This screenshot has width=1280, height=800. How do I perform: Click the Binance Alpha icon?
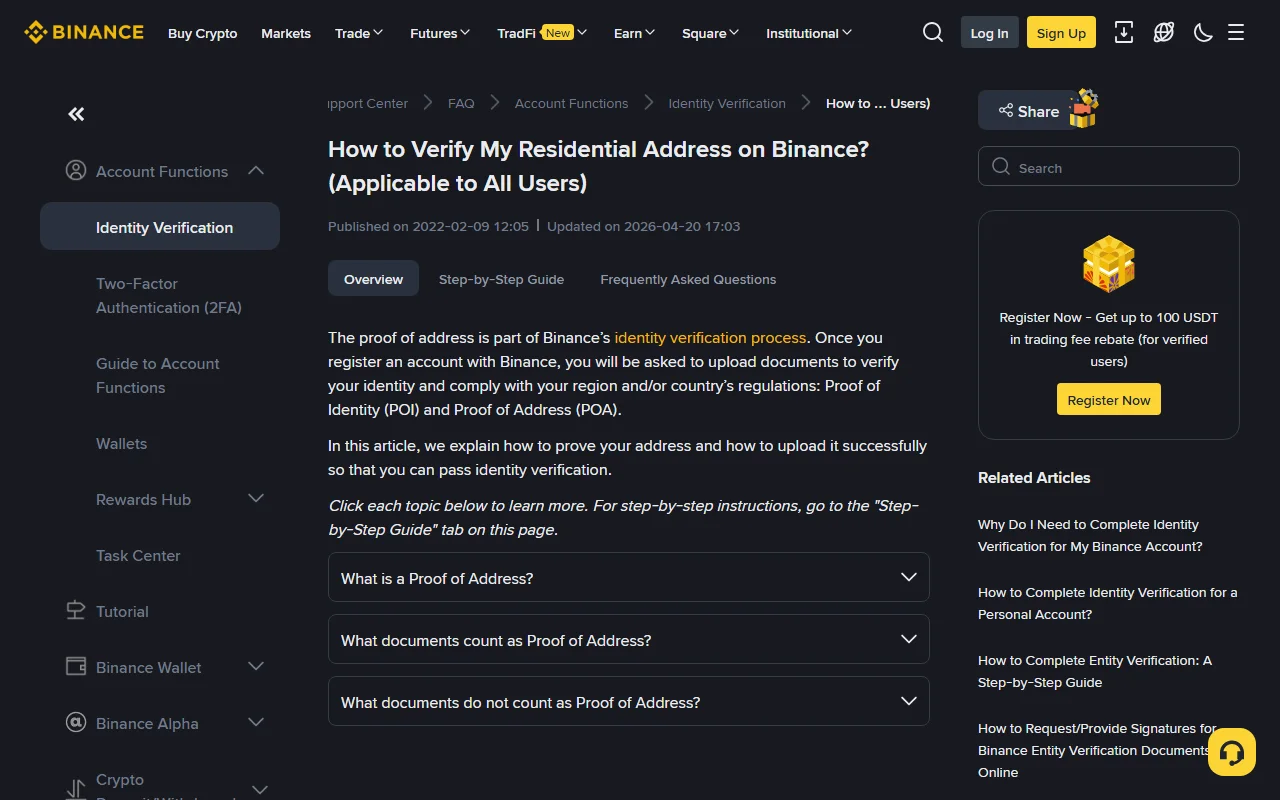tap(76, 723)
